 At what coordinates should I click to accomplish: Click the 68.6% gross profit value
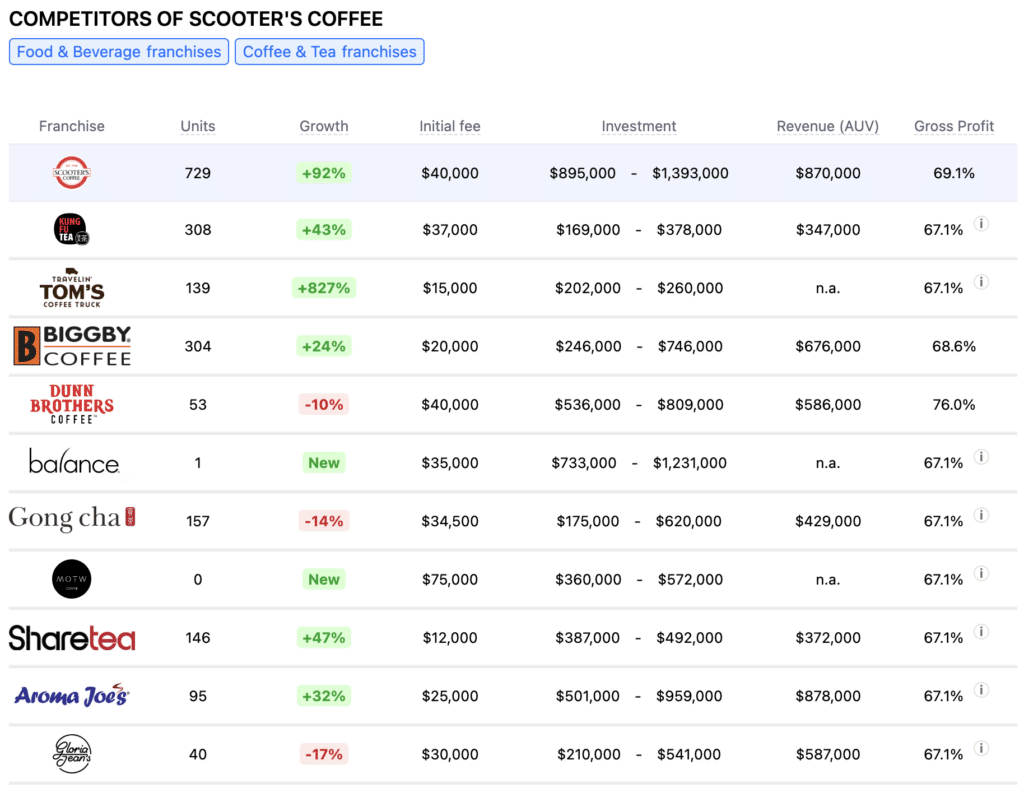(954, 346)
